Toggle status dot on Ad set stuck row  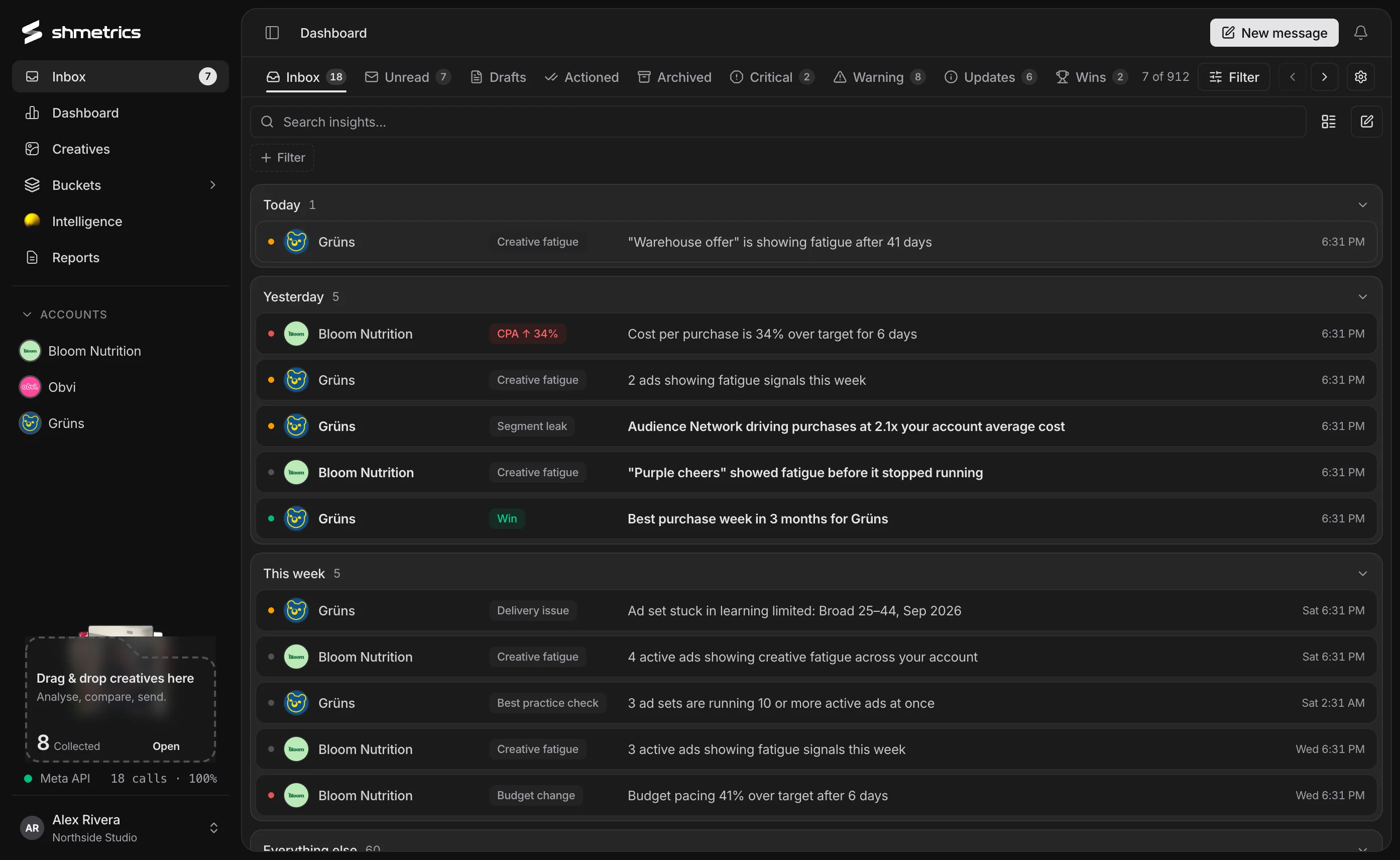pos(271,610)
